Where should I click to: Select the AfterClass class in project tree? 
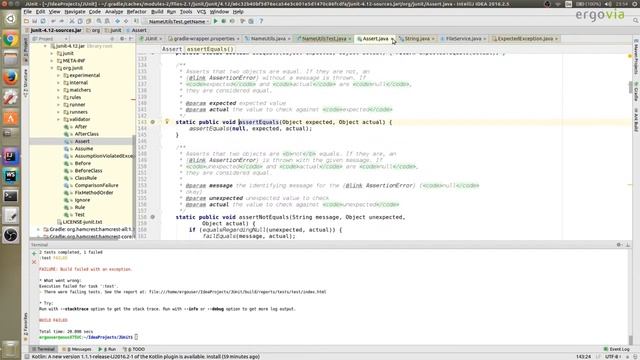(x=86, y=134)
